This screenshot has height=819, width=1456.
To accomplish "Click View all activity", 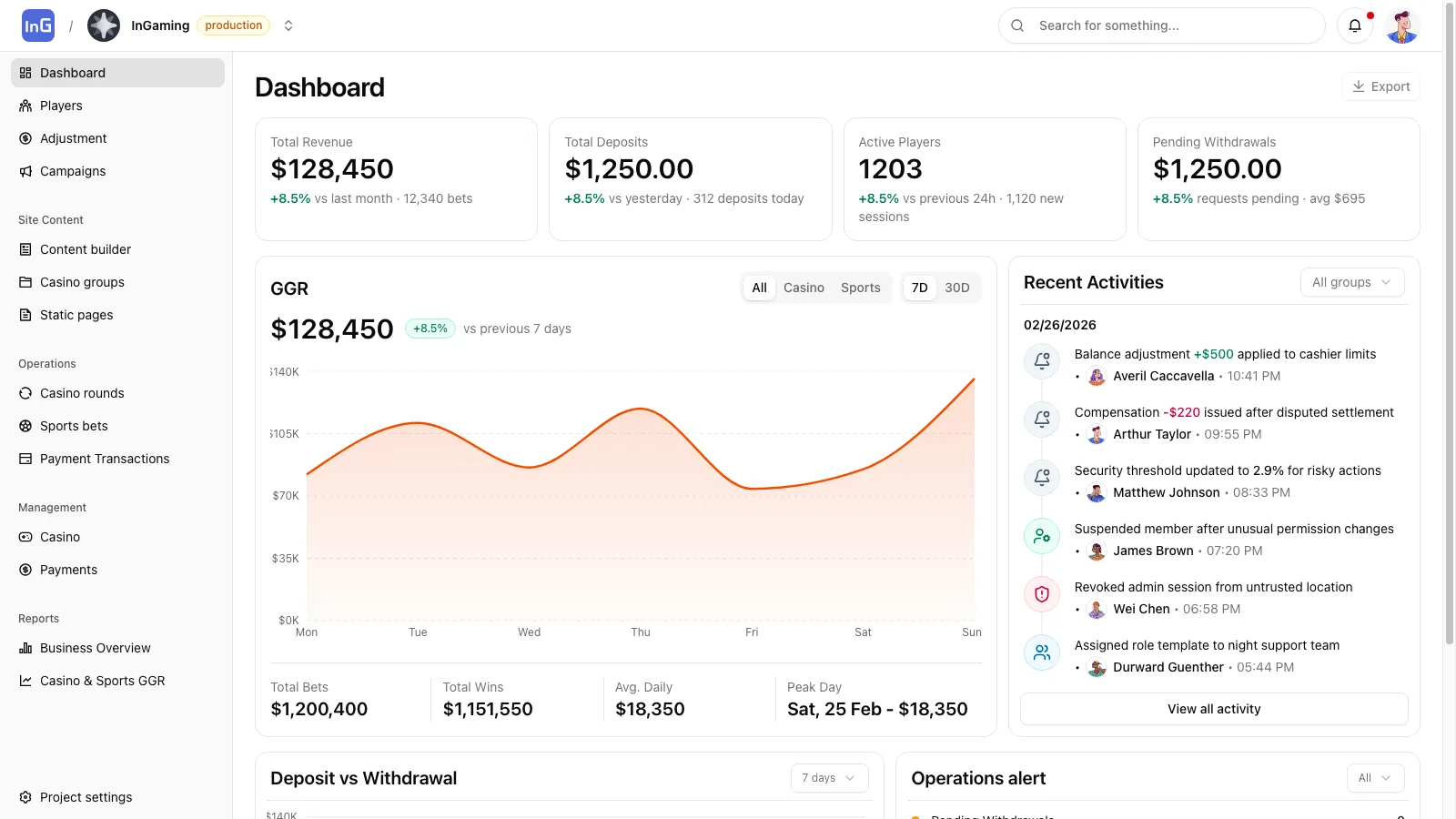I will pyautogui.click(x=1213, y=709).
